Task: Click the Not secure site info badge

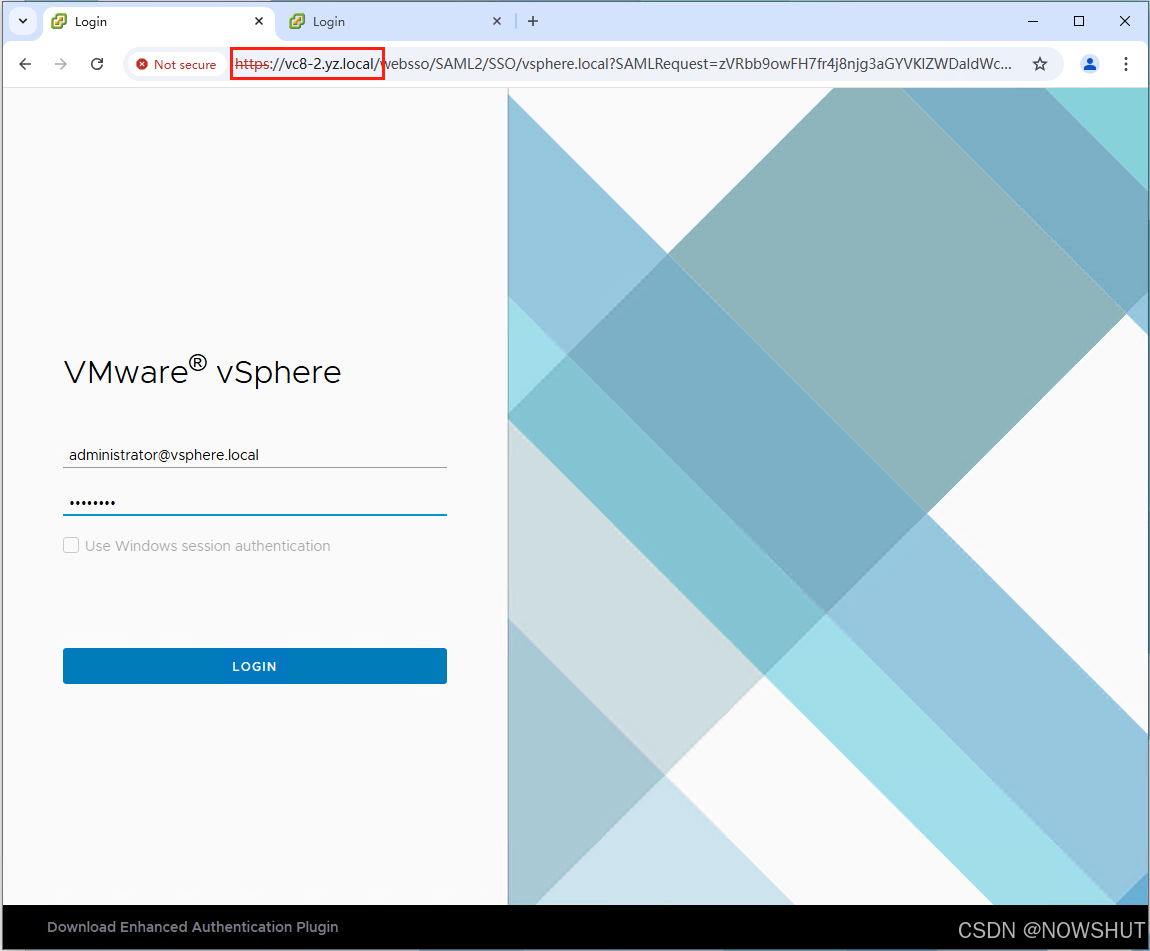Action: tap(177, 64)
